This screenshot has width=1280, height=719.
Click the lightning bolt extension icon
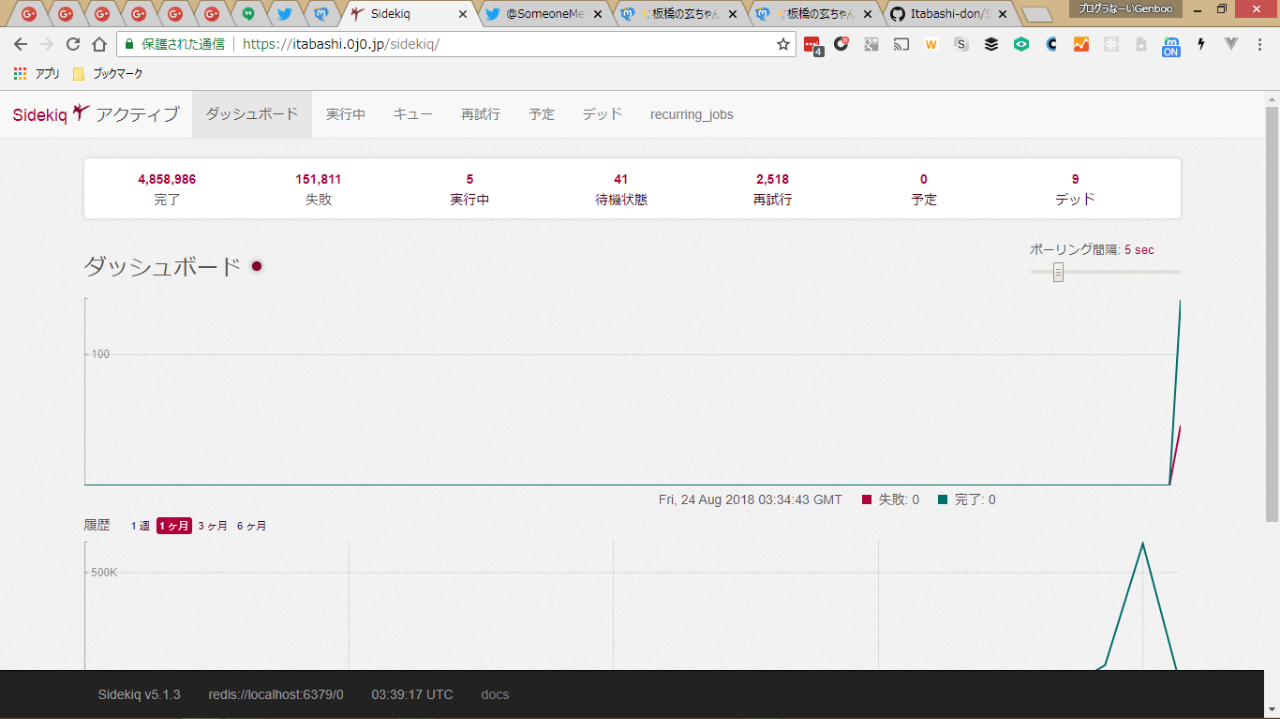tap(1201, 44)
